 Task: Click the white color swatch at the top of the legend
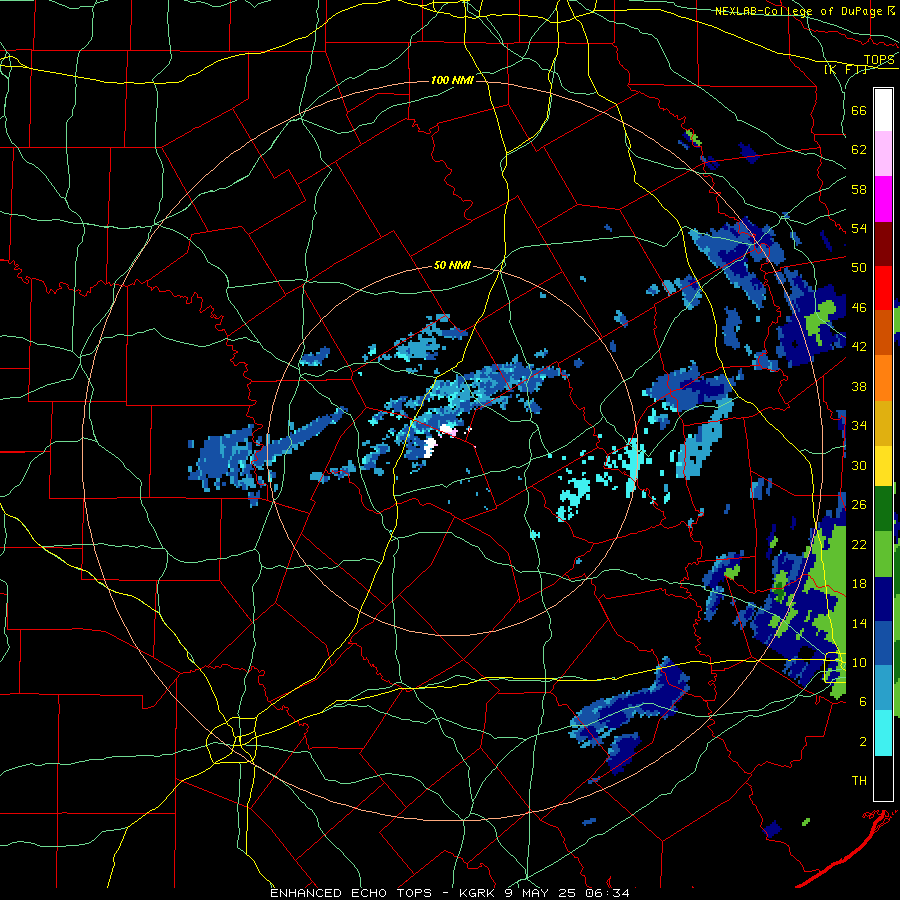[x=883, y=110]
